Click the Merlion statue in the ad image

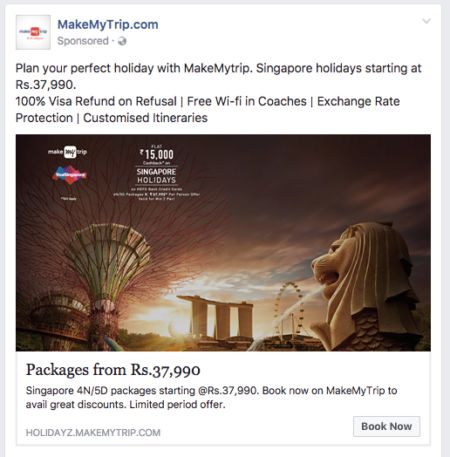tap(367, 287)
